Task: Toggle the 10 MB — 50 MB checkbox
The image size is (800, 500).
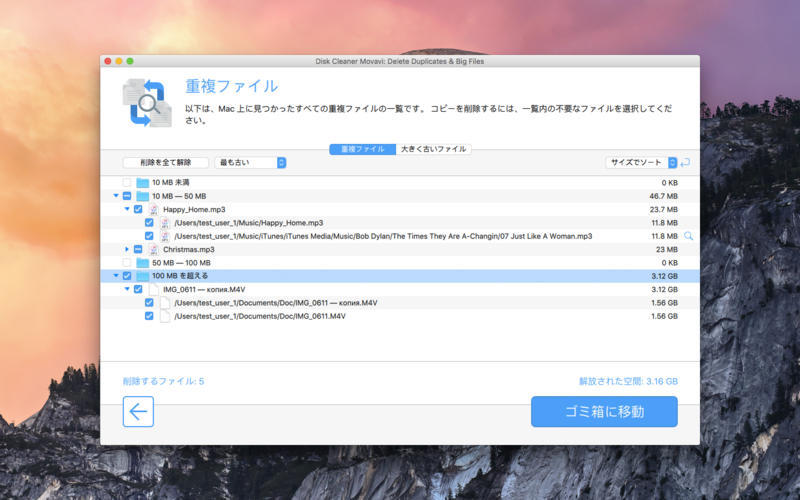Action: pos(127,196)
